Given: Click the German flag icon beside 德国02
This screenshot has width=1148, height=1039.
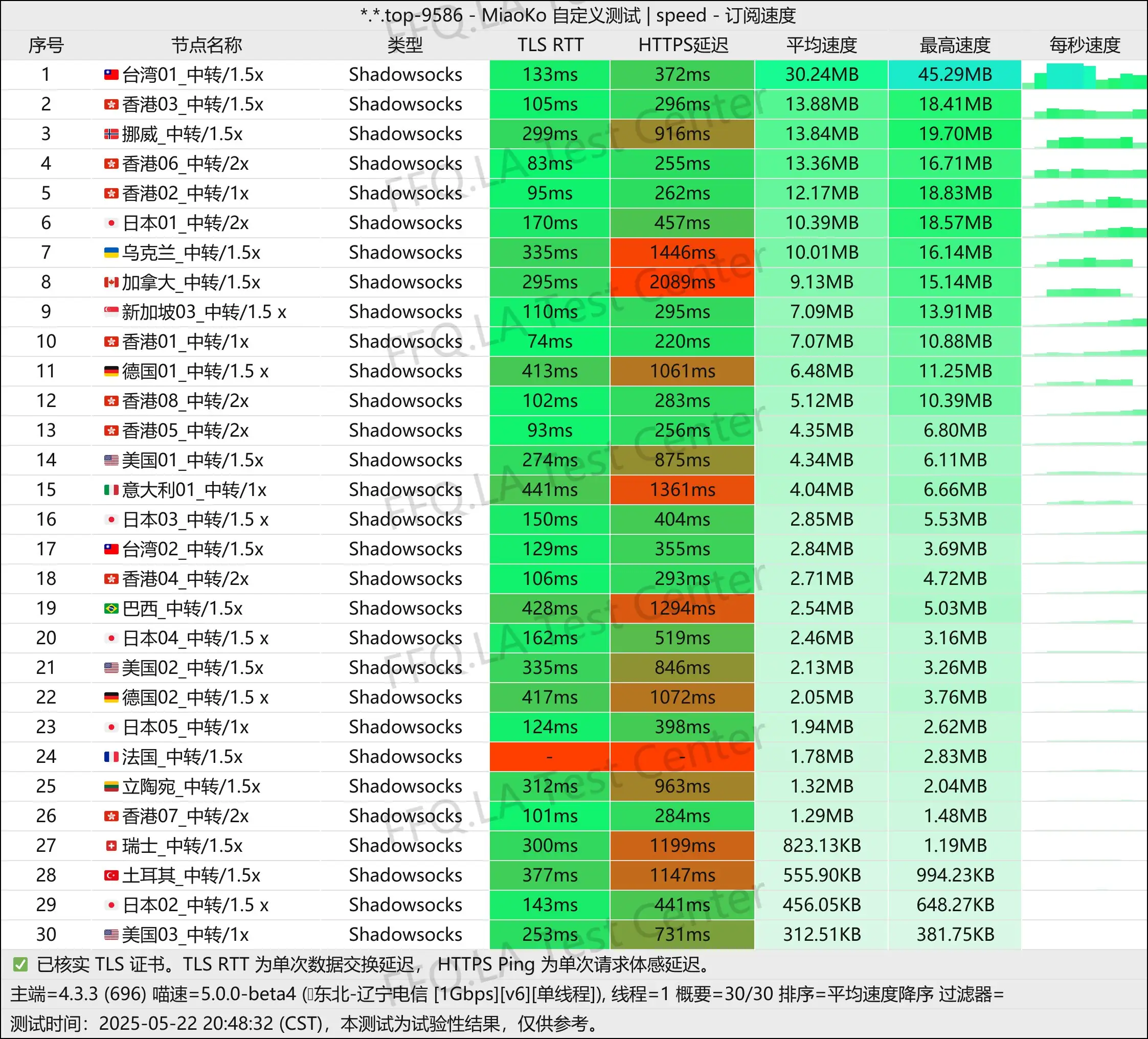Looking at the screenshot, I should (111, 697).
